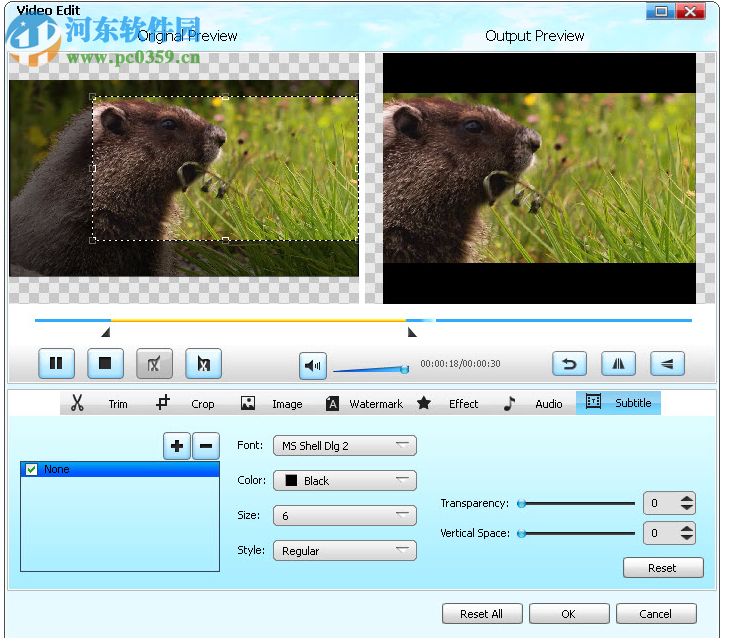The width and height of the screenshot is (729, 638).
Task: Confirm edits with the OK button
Action: coord(569,614)
